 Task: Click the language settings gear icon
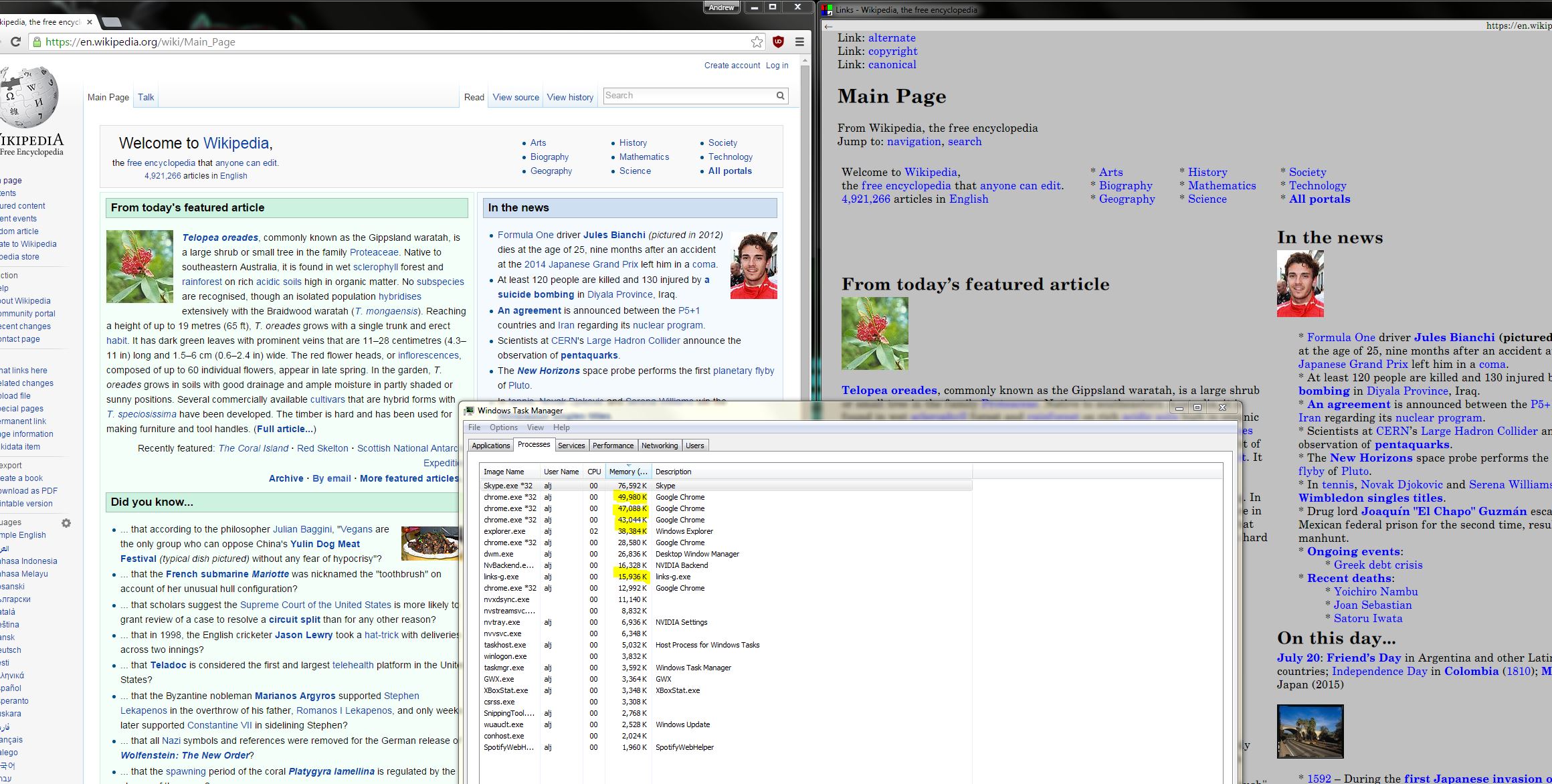click(66, 523)
